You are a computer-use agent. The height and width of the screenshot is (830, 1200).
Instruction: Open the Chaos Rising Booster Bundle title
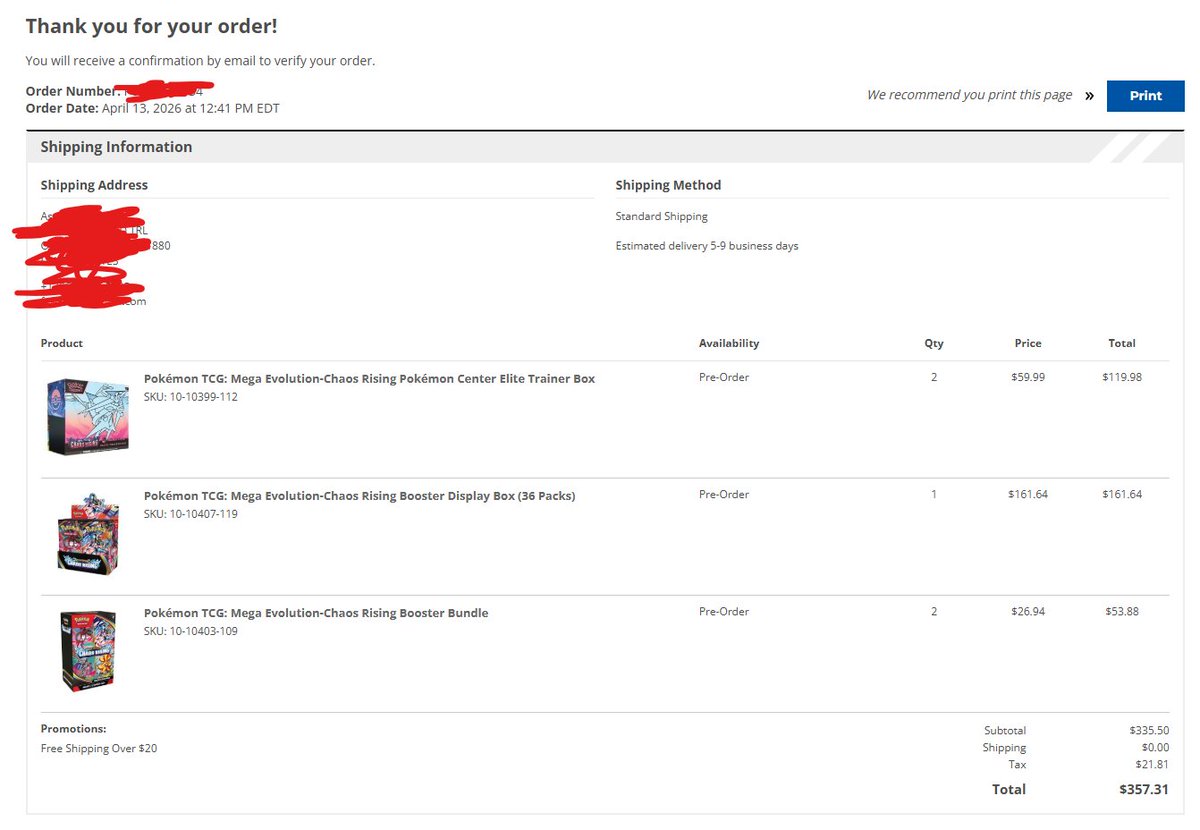click(316, 613)
